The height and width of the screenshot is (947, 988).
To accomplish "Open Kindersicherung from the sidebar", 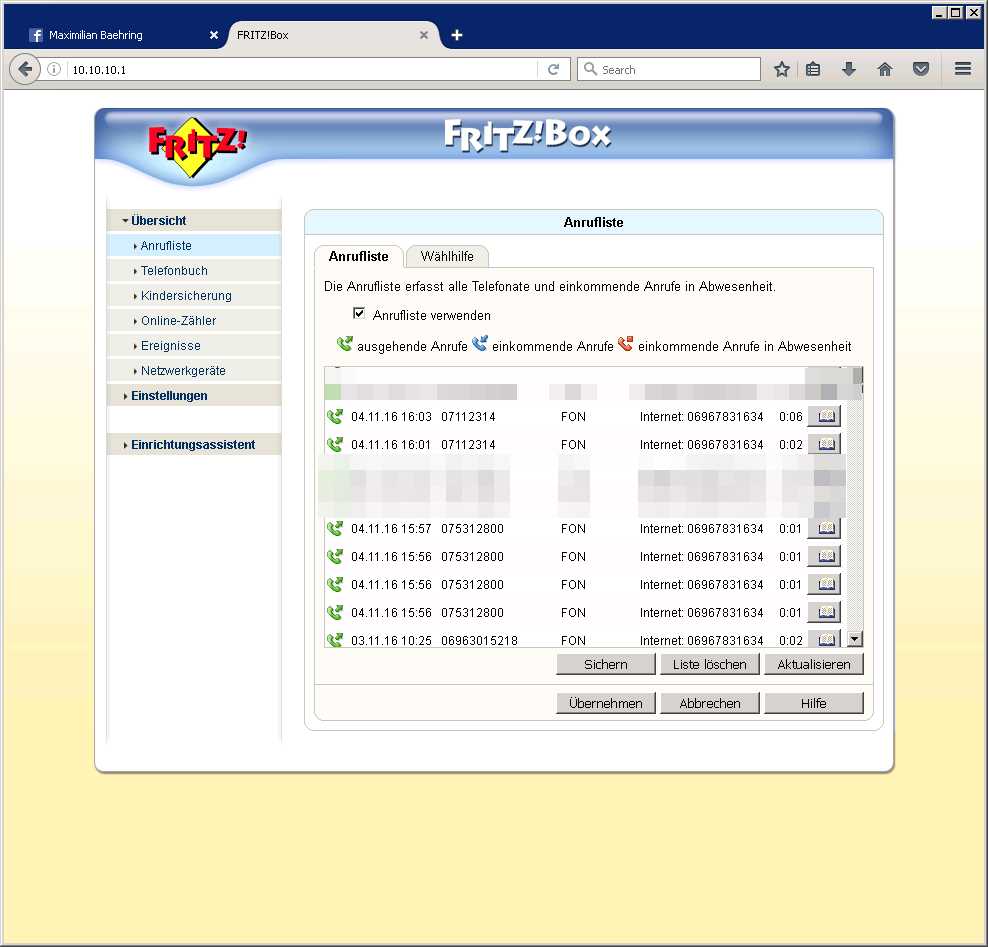I will coord(194,296).
